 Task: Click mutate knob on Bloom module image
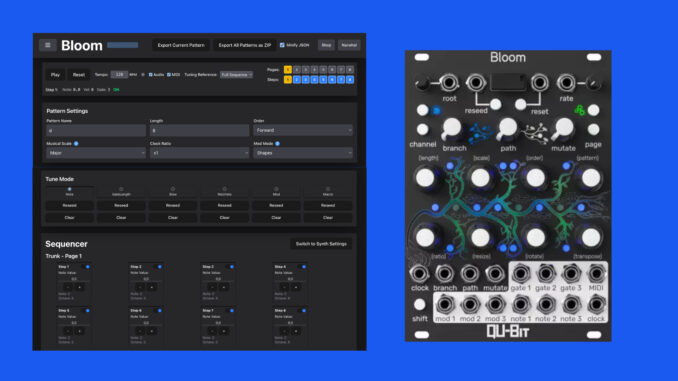point(563,128)
